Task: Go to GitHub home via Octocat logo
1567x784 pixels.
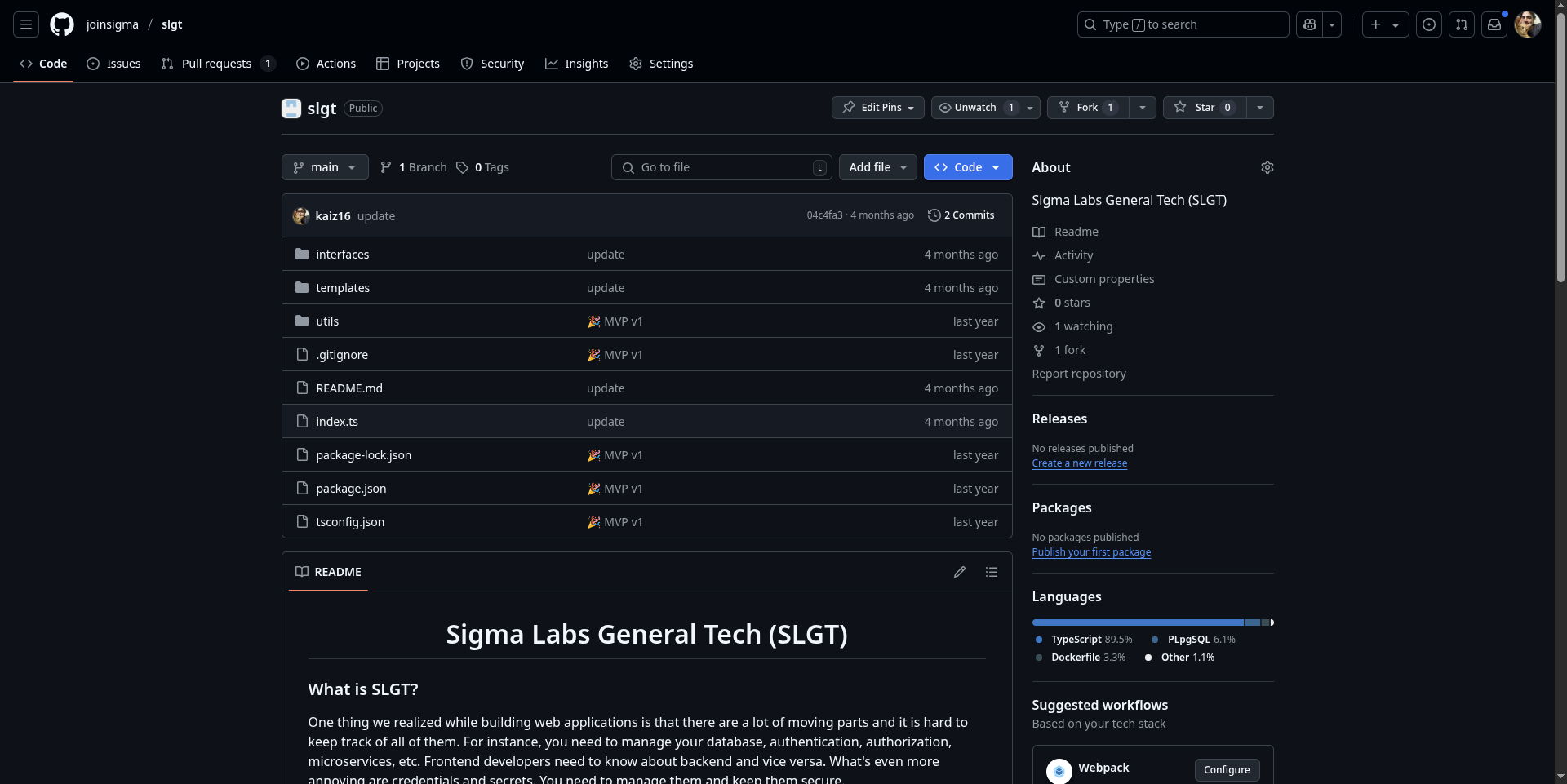Action: coord(62,24)
